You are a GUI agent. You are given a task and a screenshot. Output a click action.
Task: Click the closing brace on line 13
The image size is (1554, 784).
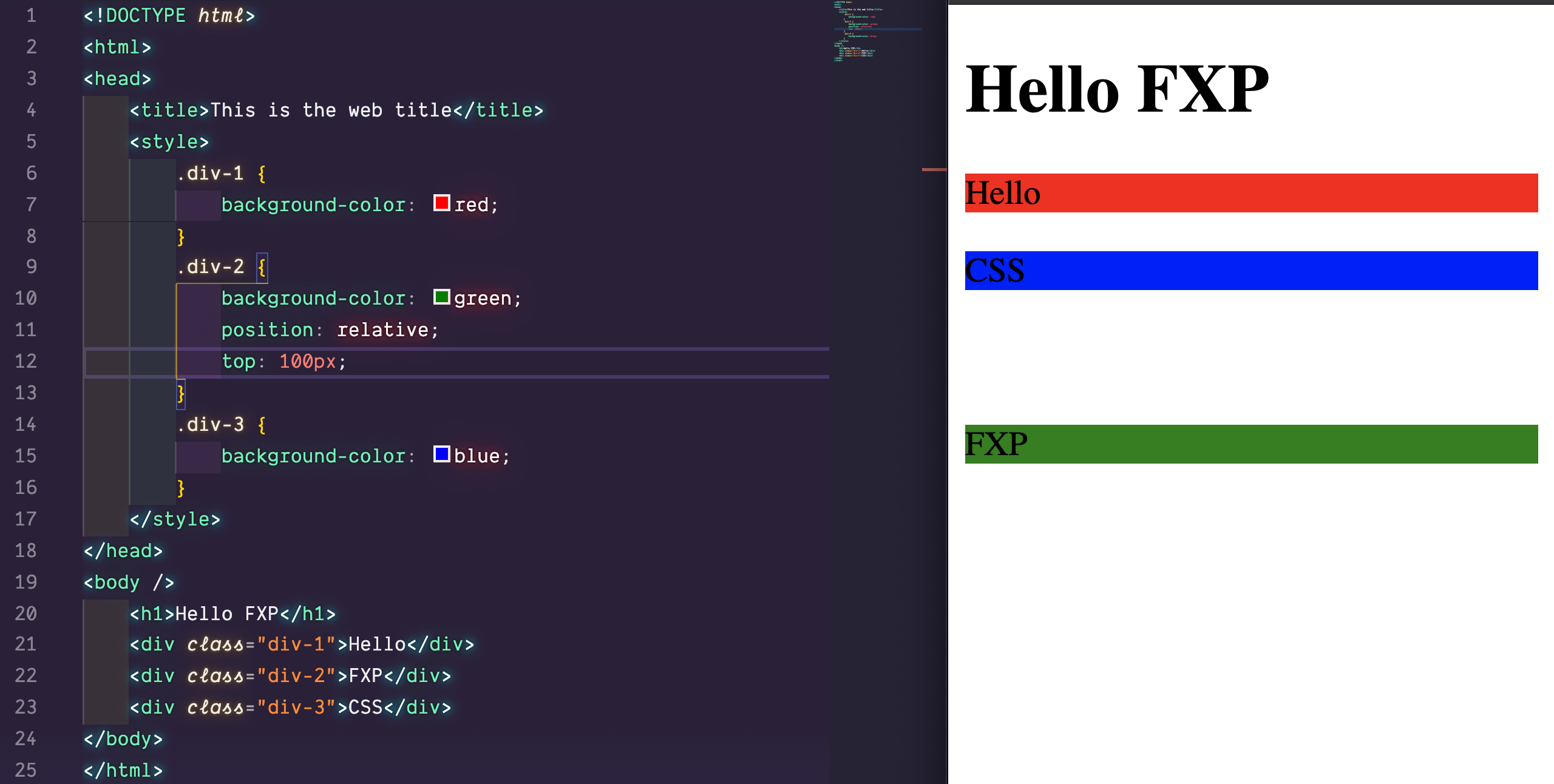(x=180, y=394)
